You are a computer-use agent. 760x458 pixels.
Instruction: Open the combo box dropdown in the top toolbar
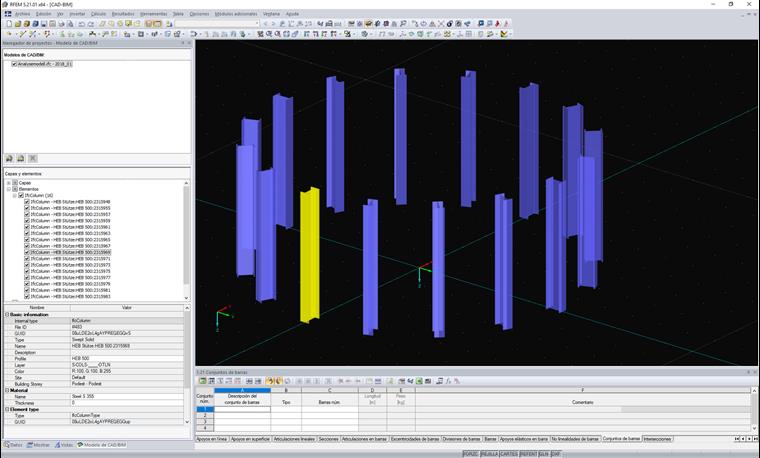(x=257, y=23)
